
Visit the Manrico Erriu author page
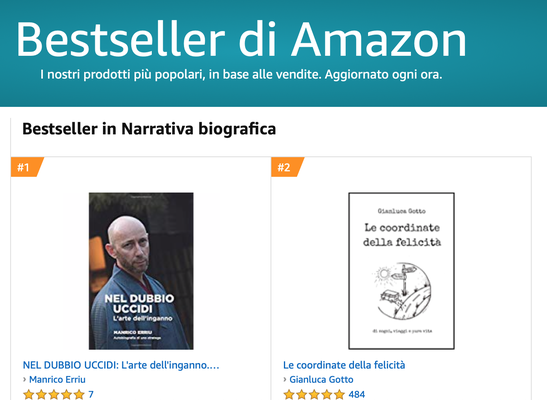(57, 379)
